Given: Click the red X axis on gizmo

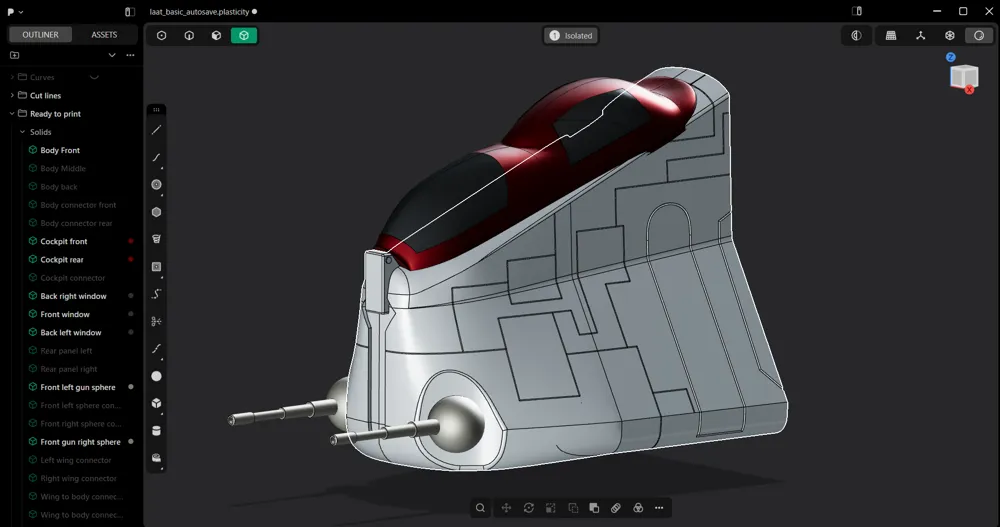Looking at the screenshot, I should click(969, 90).
